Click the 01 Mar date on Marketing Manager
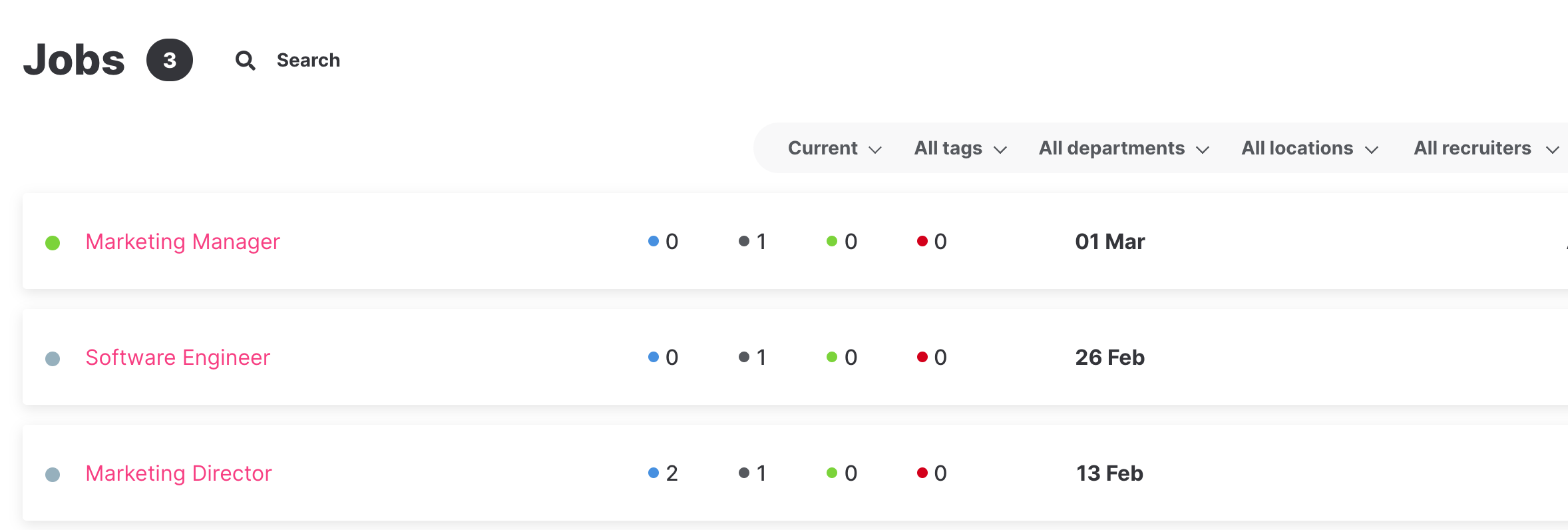 (x=1109, y=242)
